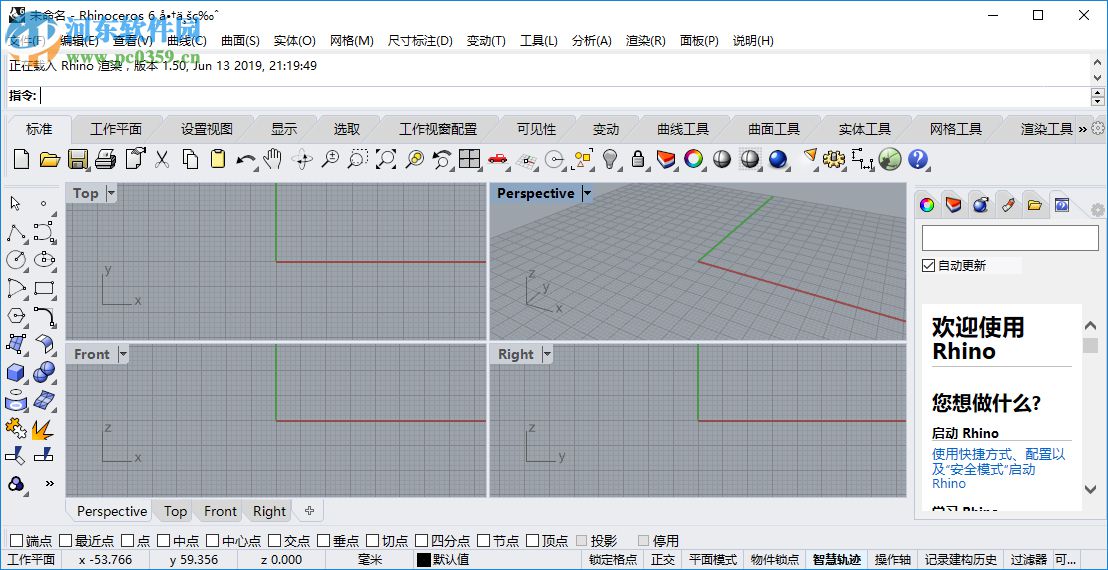Open the 分析(A) menu

click(591, 41)
